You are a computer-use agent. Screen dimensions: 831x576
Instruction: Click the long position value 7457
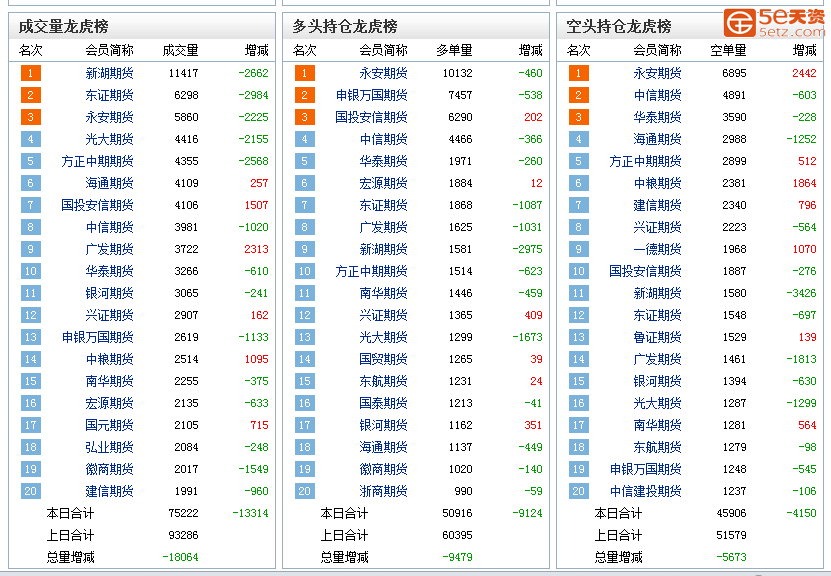pos(460,95)
